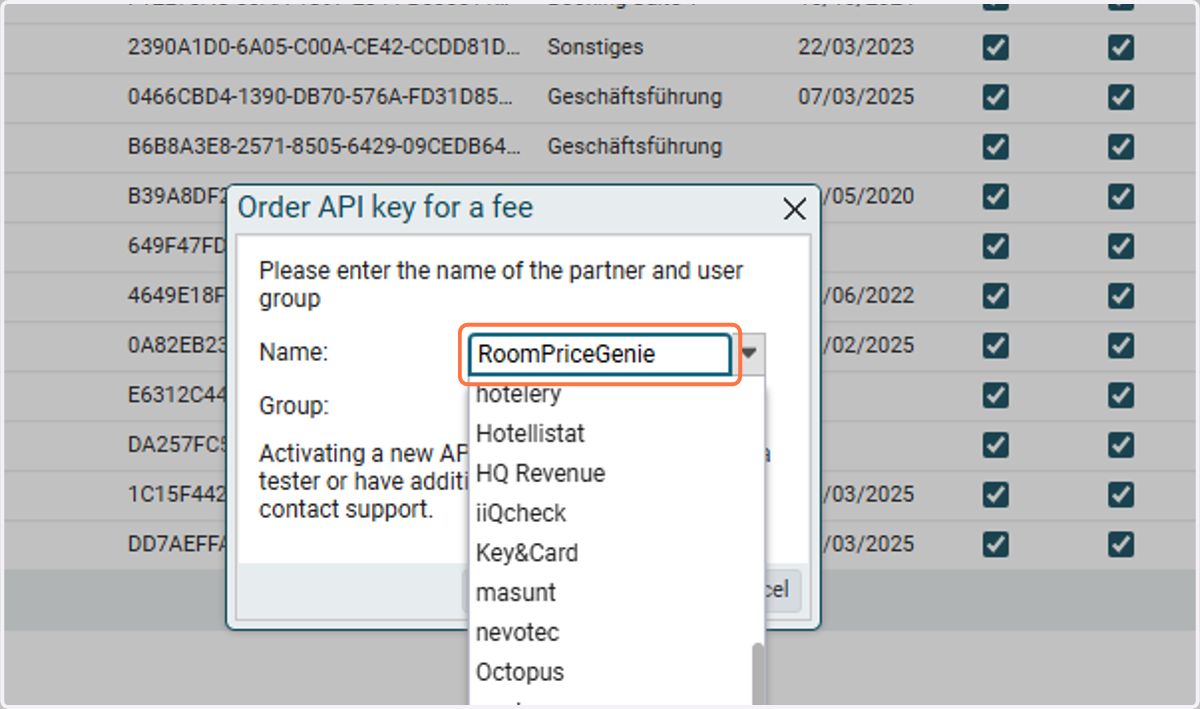Toggle first checkbox in row 2390A1D0
Image resolution: width=1200 pixels, height=709 pixels.
pyautogui.click(x=995, y=47)
